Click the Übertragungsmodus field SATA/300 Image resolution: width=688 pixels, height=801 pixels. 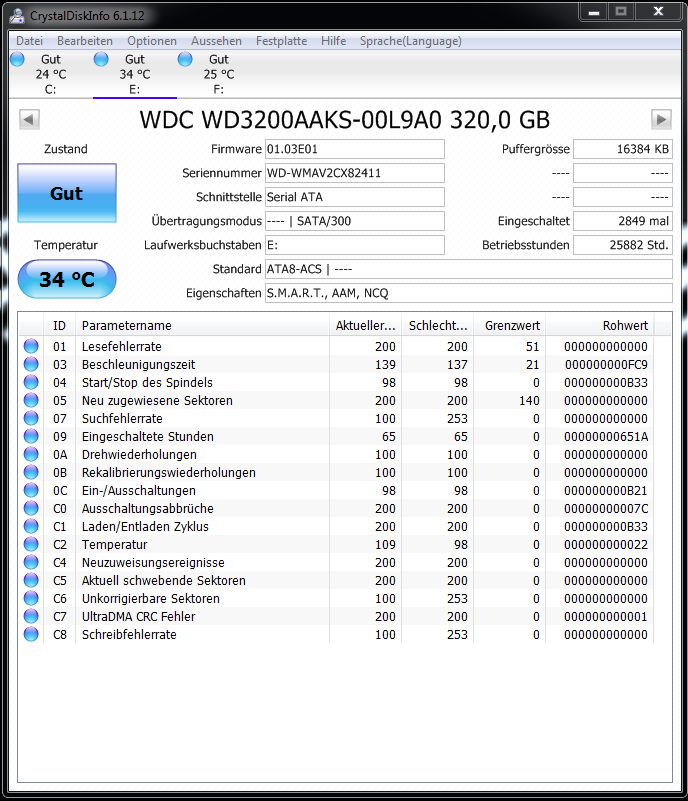354,221
